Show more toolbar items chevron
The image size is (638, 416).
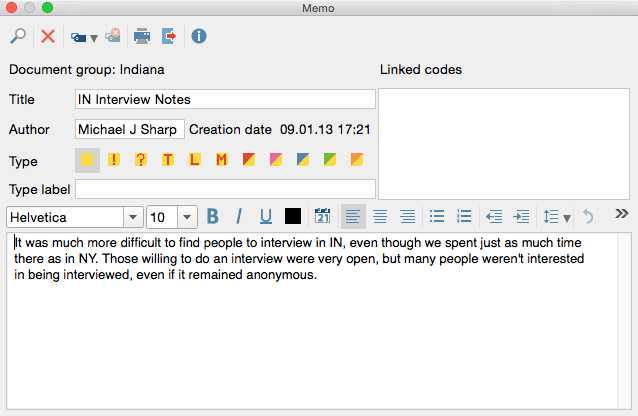621,213
